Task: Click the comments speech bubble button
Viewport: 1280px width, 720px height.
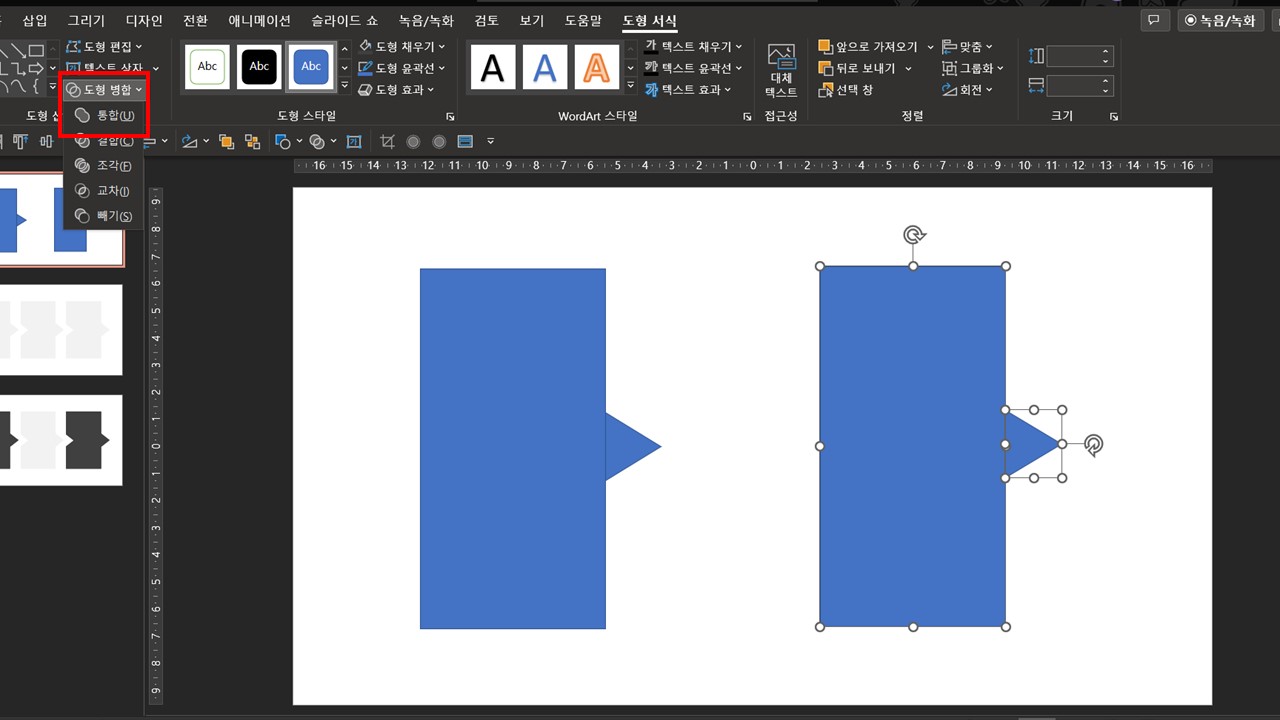Action: 1155,20
